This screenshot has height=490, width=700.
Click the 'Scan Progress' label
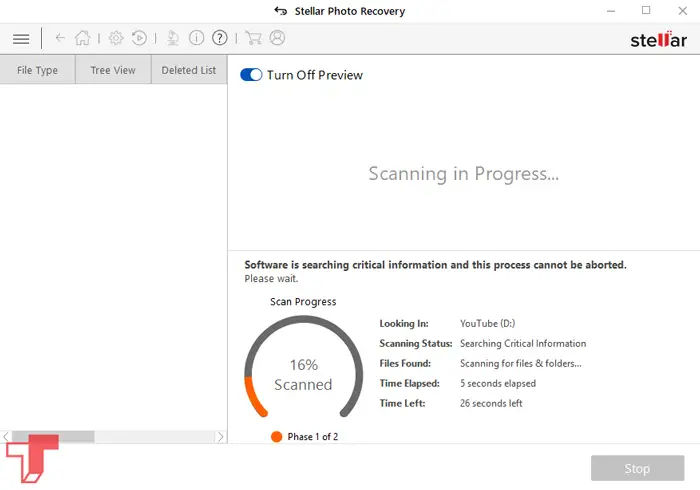click(303, 302)
